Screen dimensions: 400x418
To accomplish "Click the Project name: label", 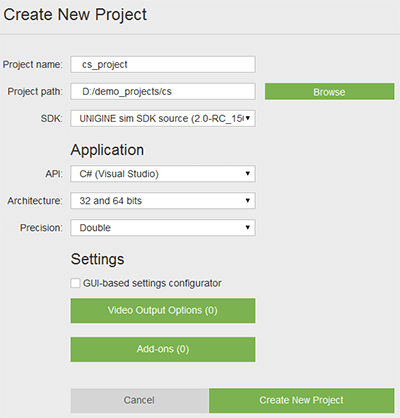I will point(33,64).
